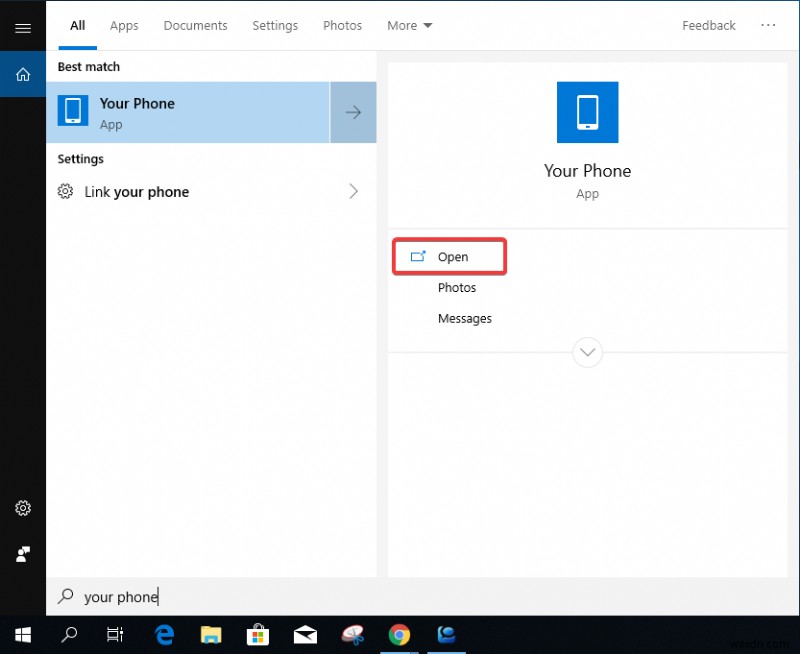
Task: Expand the More filter dropdown
Action: [x=409, y=25]
